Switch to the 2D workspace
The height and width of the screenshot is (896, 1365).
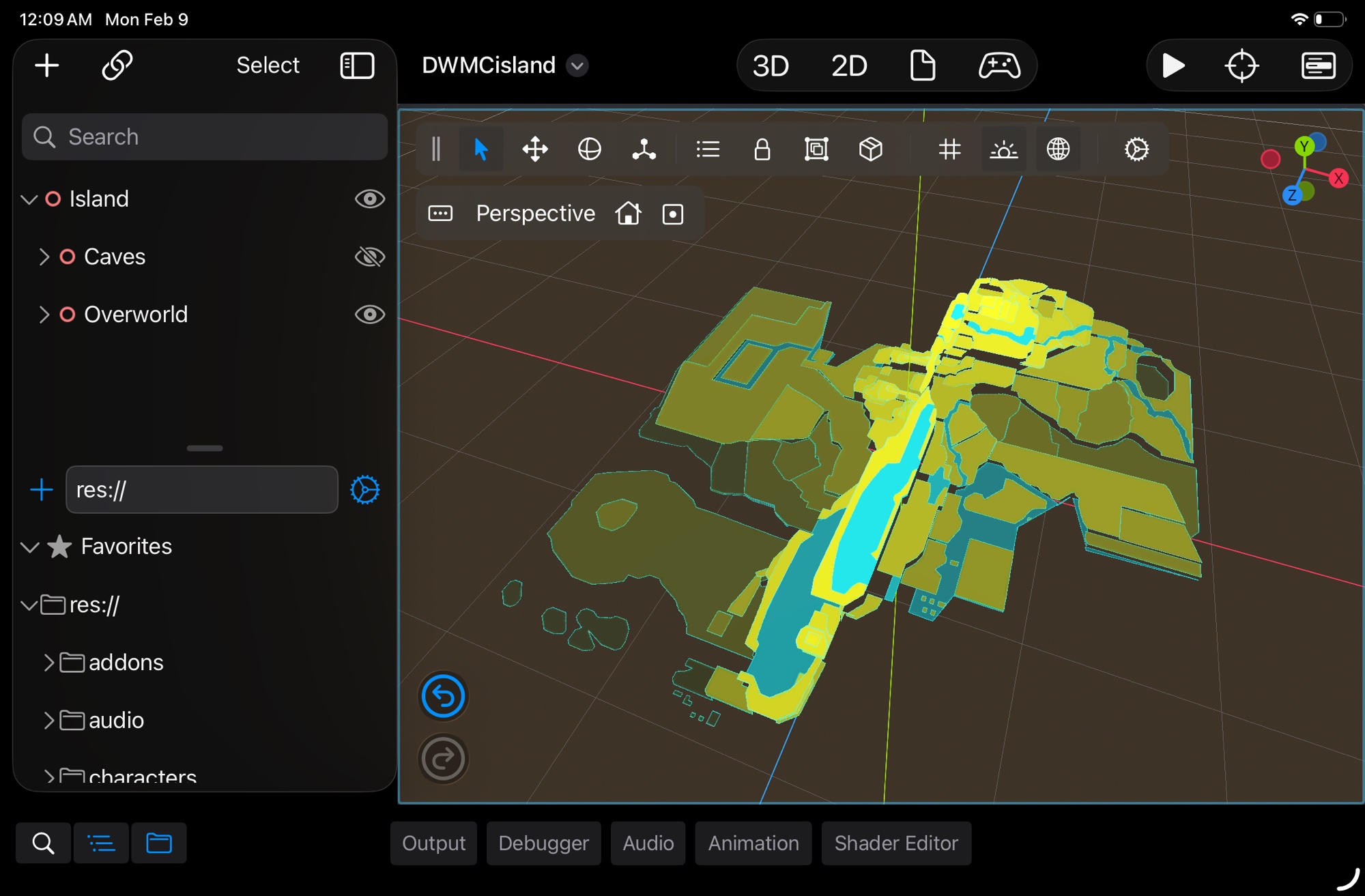(x=849, y=66)
